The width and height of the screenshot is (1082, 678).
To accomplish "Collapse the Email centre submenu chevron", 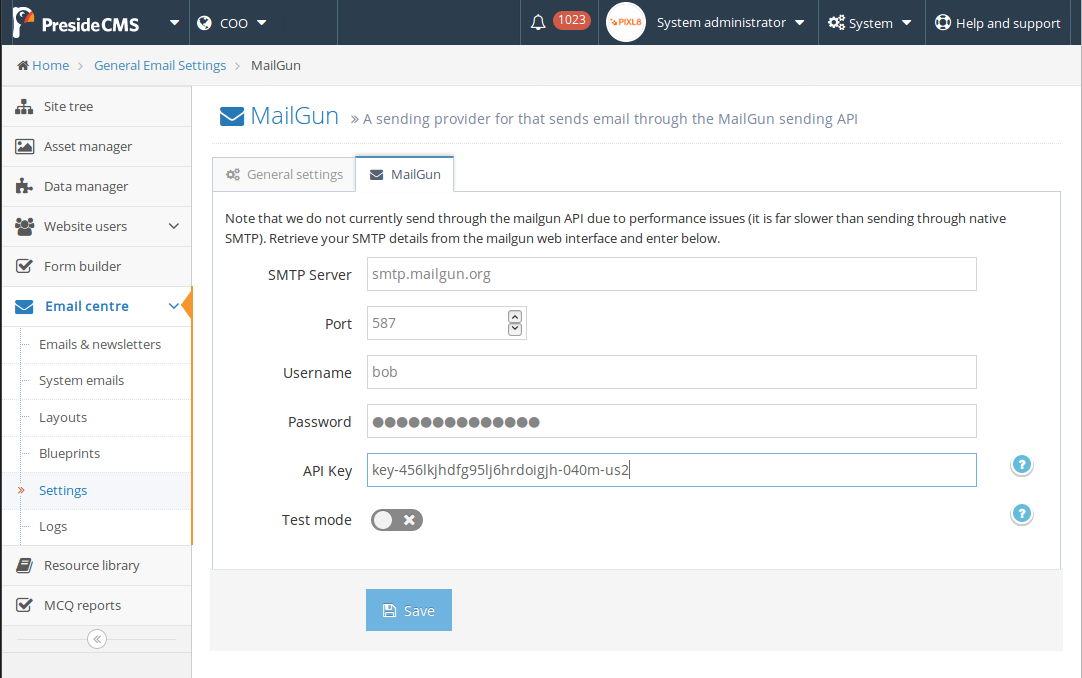I will click(174, 306).
